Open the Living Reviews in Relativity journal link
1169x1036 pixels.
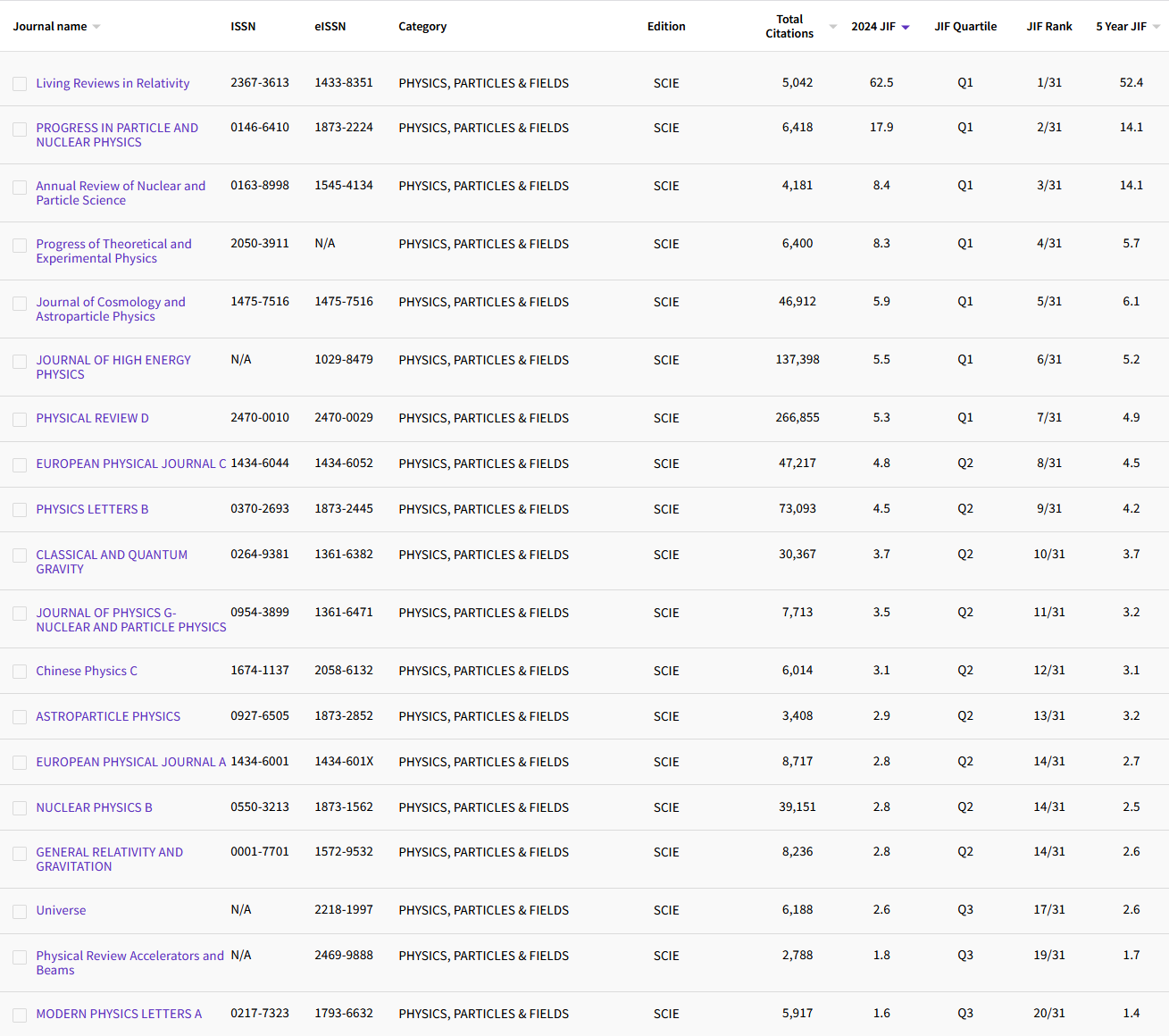[113, 83]
